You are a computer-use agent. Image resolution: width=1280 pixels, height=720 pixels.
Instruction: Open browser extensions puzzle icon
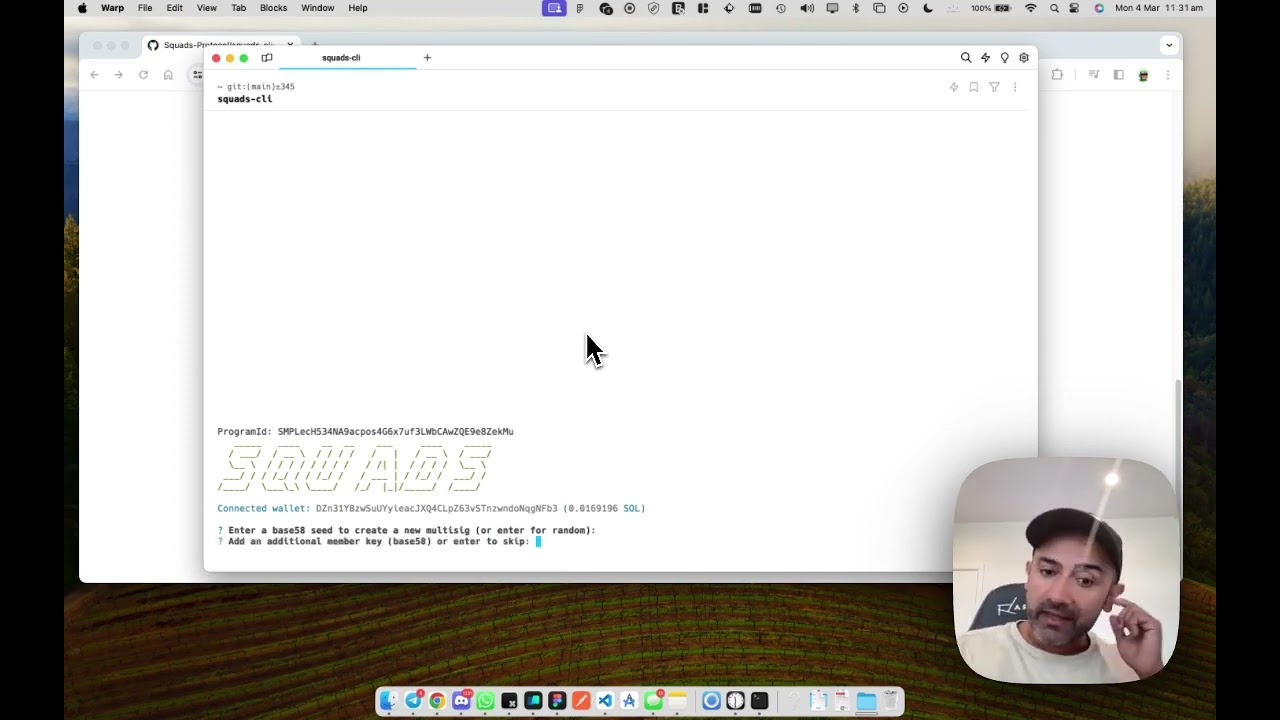(1057, 75)
